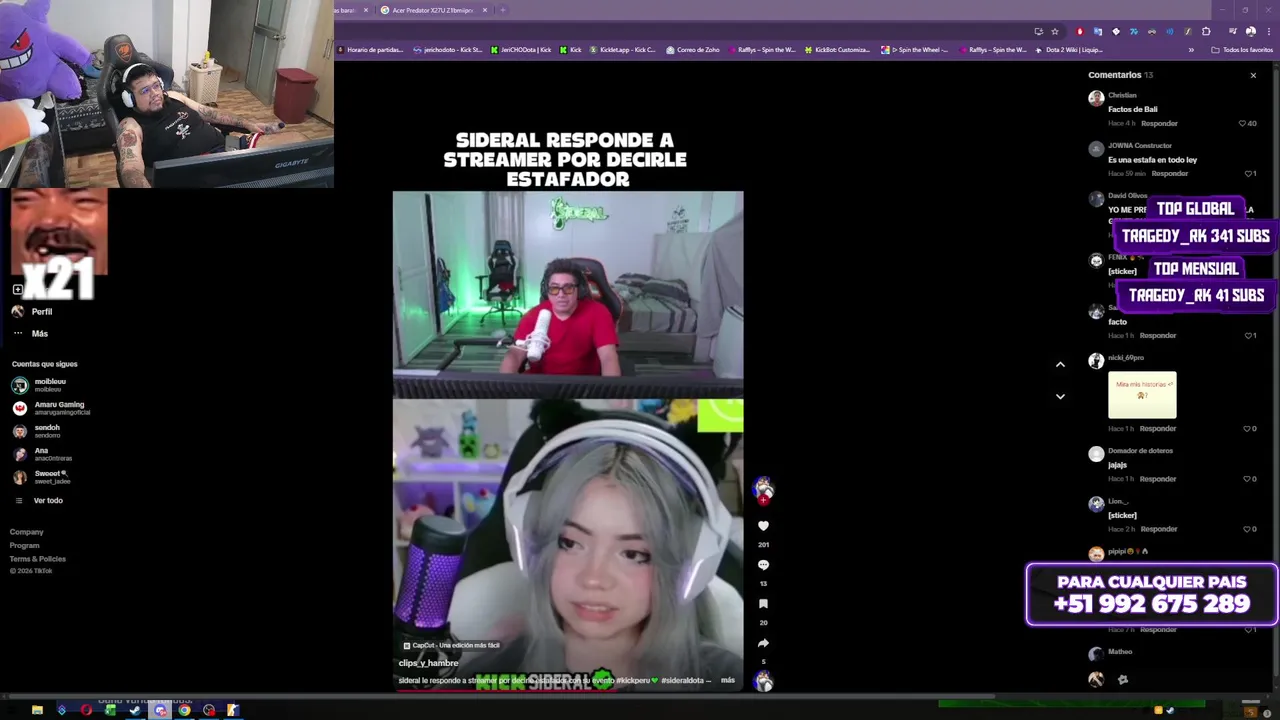Open followed account sendoh
The image size is (1280, 720).
36,431
